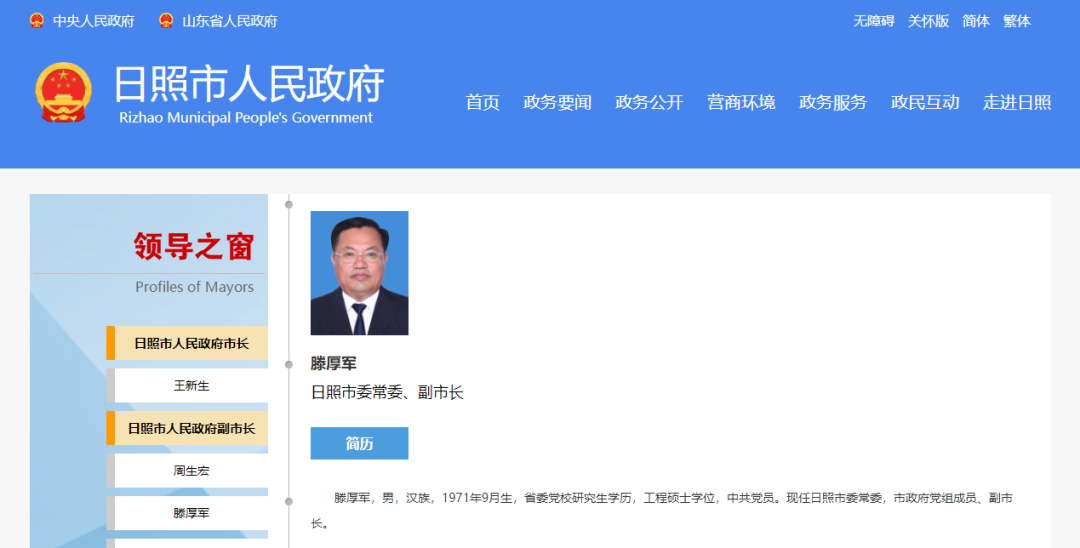Screen dimensions: 1080x548
Task: Click the national emblem logo beside the site title
Action: (63, 92)
